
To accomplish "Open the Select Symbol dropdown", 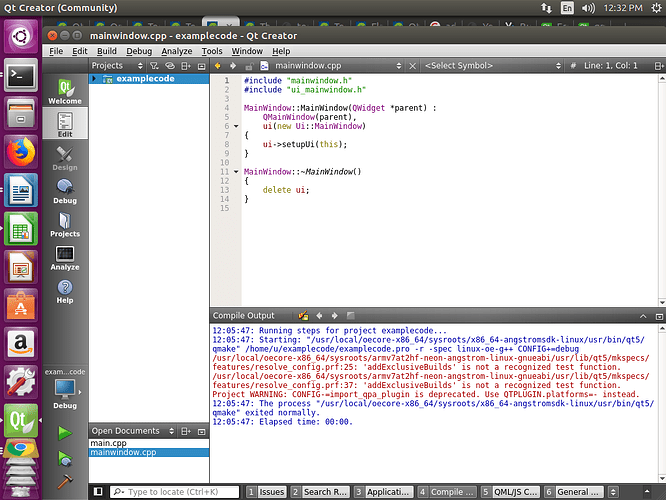I will click(x=493, y=66).
